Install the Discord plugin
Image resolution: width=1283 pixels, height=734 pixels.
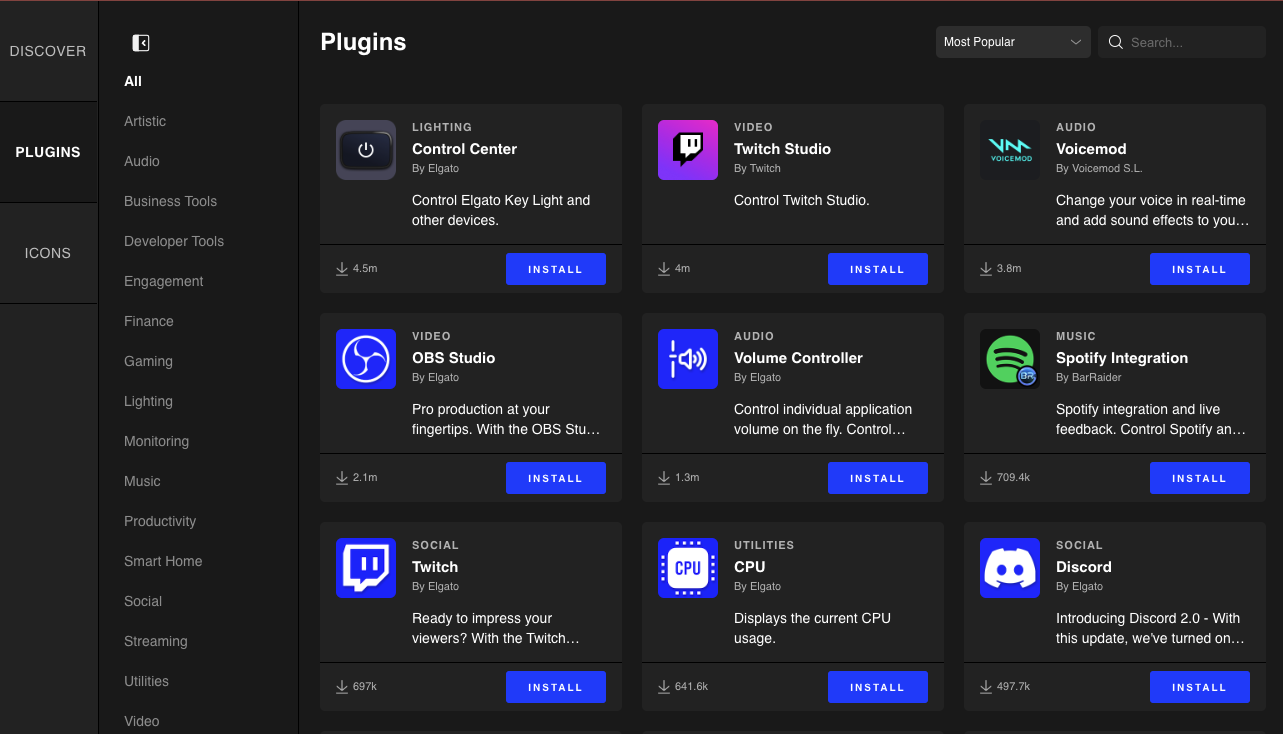[x=1200, y=687]
